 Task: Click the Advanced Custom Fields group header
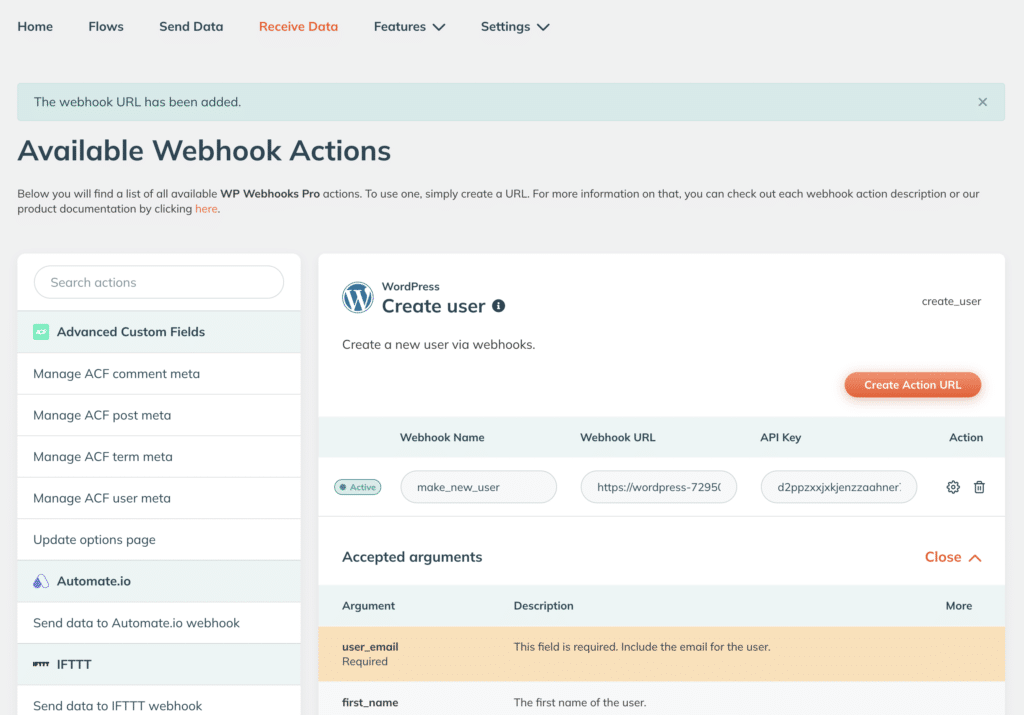159,332
